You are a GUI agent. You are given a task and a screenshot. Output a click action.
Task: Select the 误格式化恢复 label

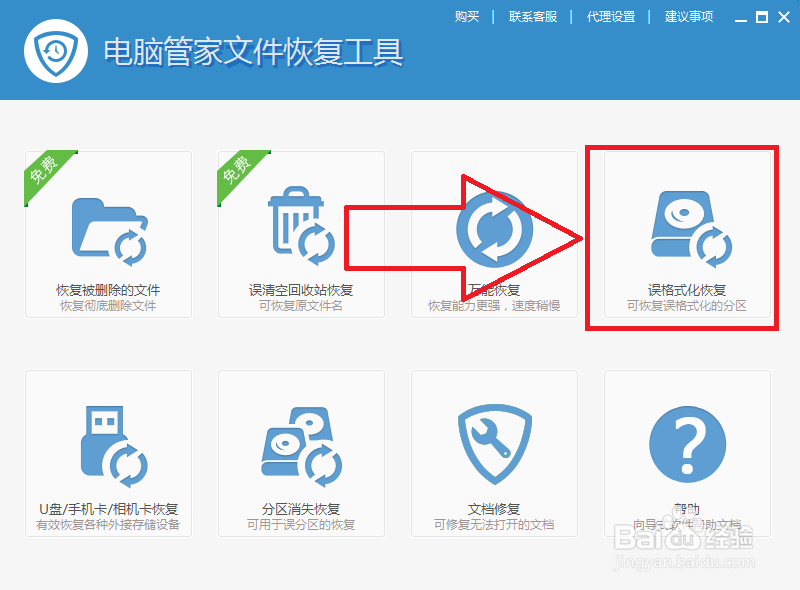(687, 290)
